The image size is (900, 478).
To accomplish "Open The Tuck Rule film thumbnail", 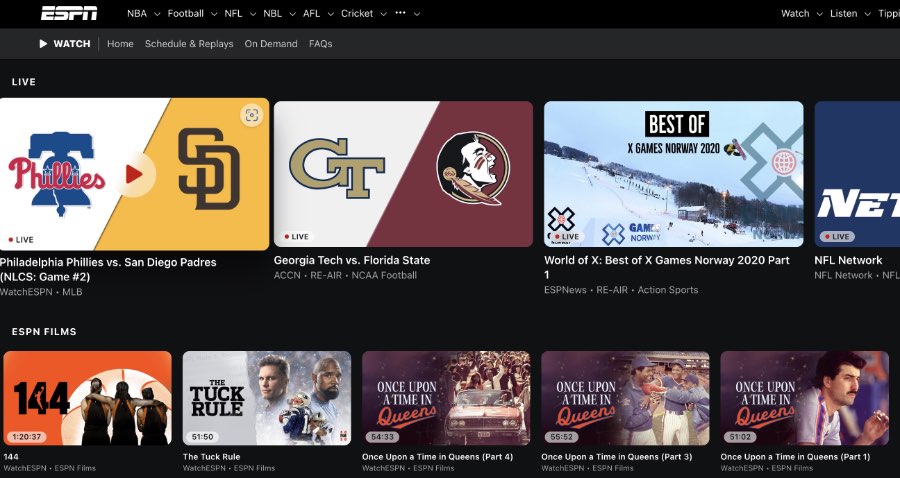I will pyautogui.click(x=267, y=398).
